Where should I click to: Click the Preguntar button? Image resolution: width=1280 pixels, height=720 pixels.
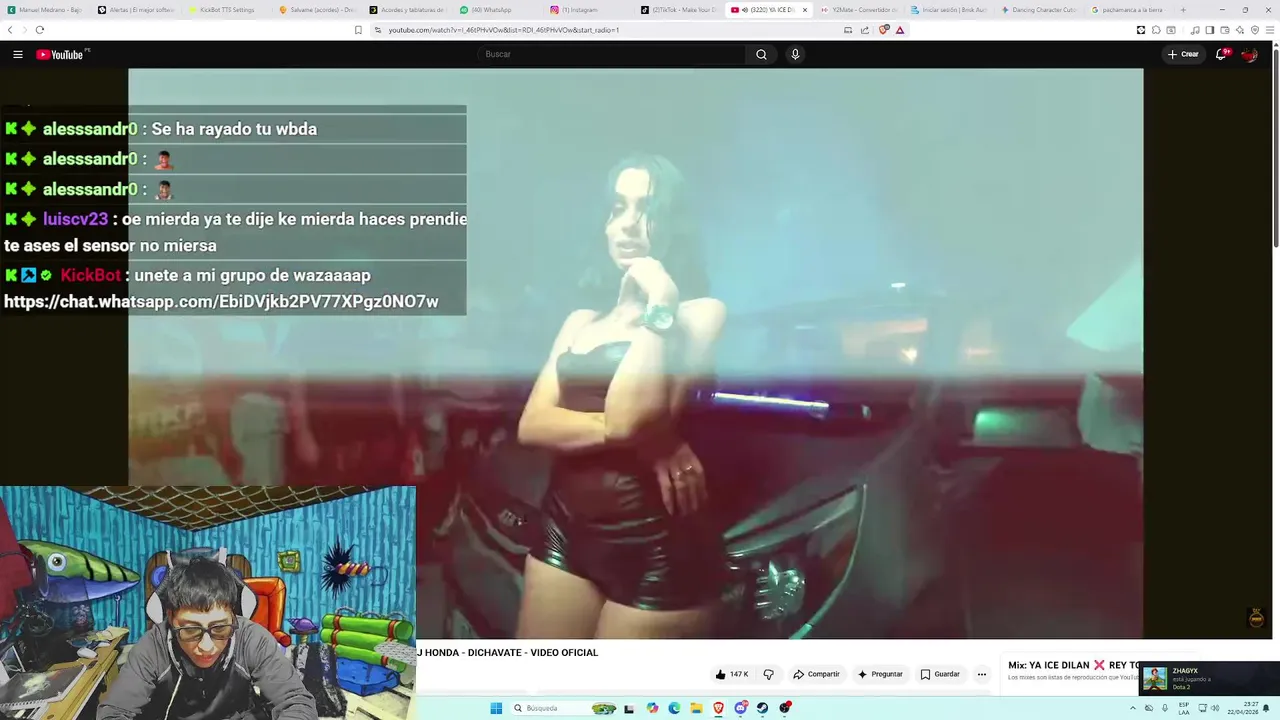(x=880, y=674)
